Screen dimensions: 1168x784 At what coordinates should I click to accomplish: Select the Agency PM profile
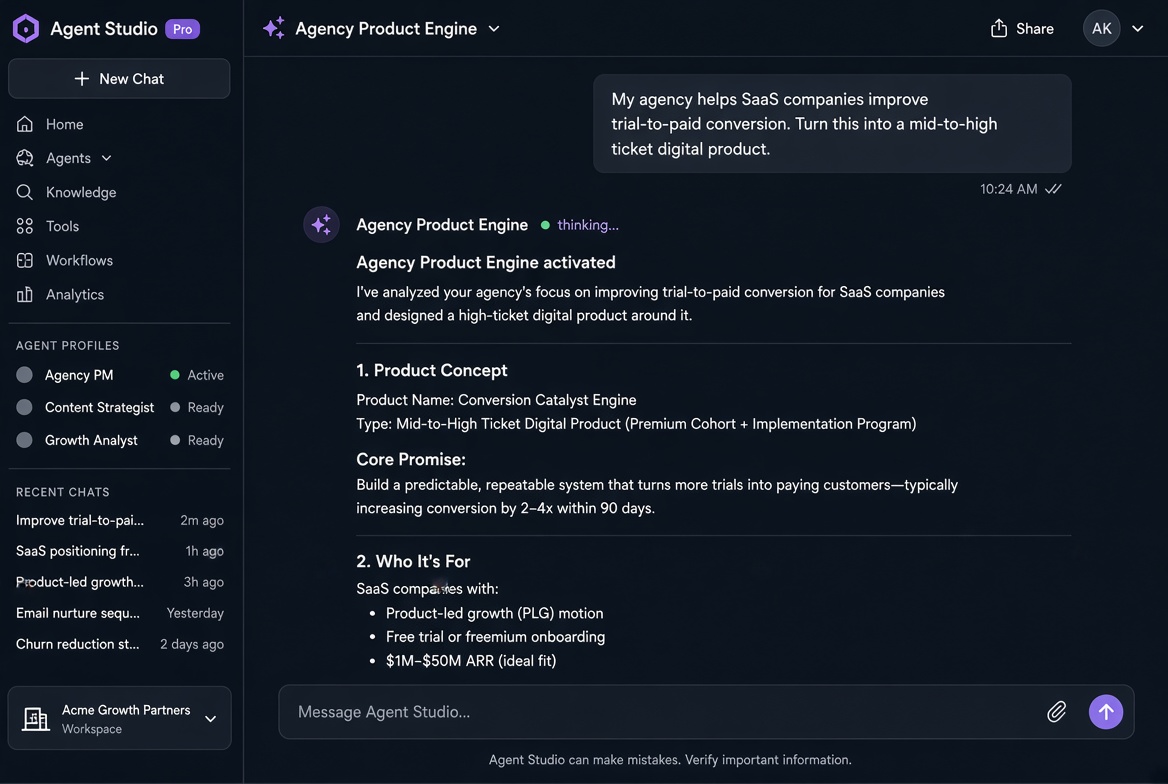119,375
